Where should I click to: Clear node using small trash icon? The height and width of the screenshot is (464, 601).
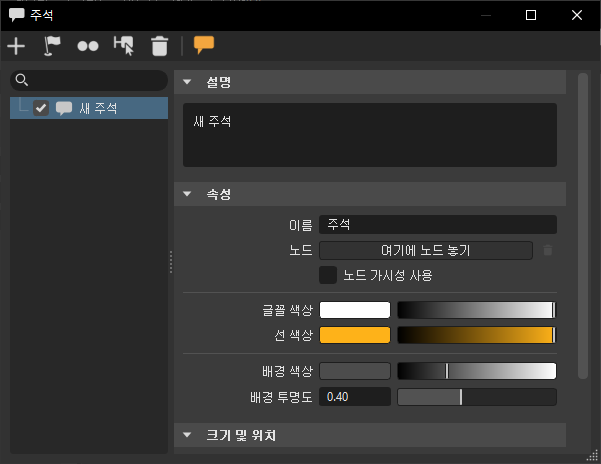pos(548,250)
